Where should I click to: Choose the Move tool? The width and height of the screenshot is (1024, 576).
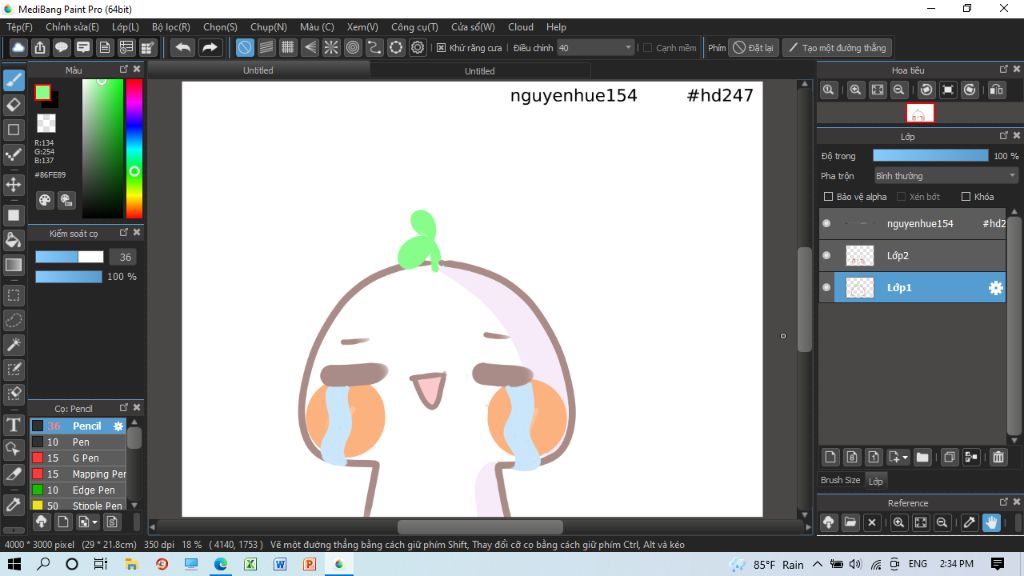pyautogui.click(x=14, y=185)
